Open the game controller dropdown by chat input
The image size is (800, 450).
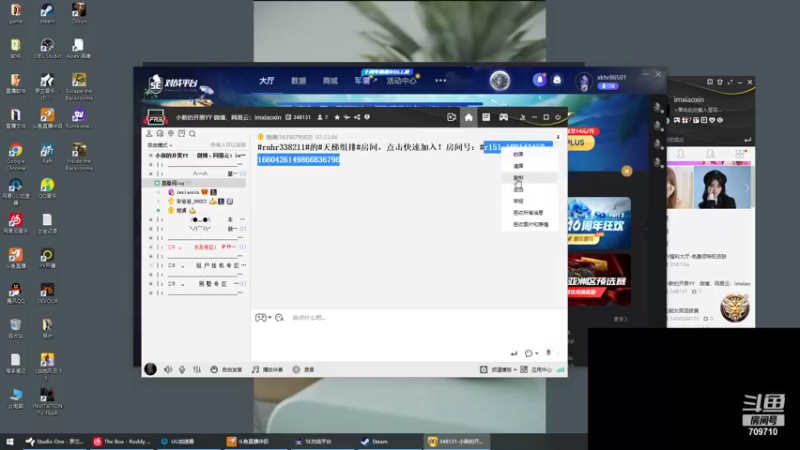pos(263,318)
